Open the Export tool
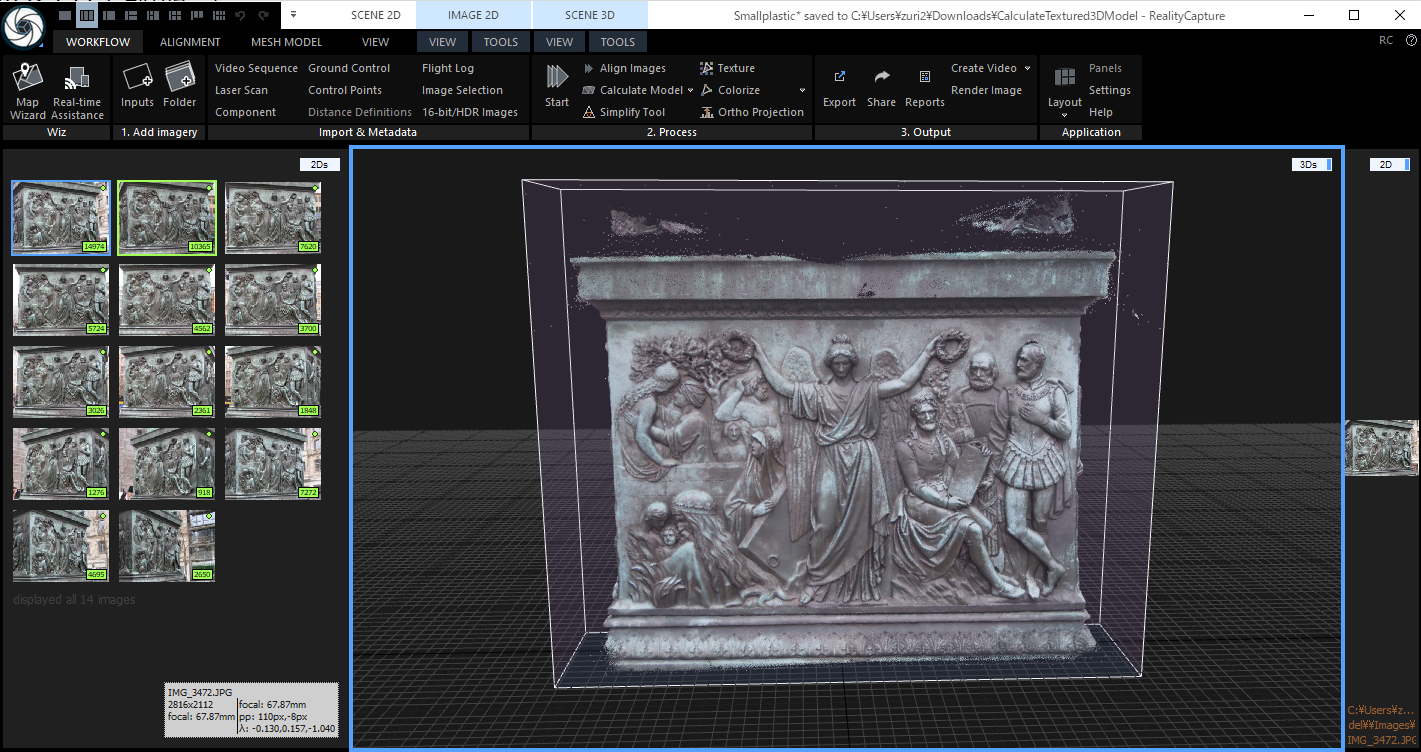Viewport: 1421px width, 752px height. (839, 88)
